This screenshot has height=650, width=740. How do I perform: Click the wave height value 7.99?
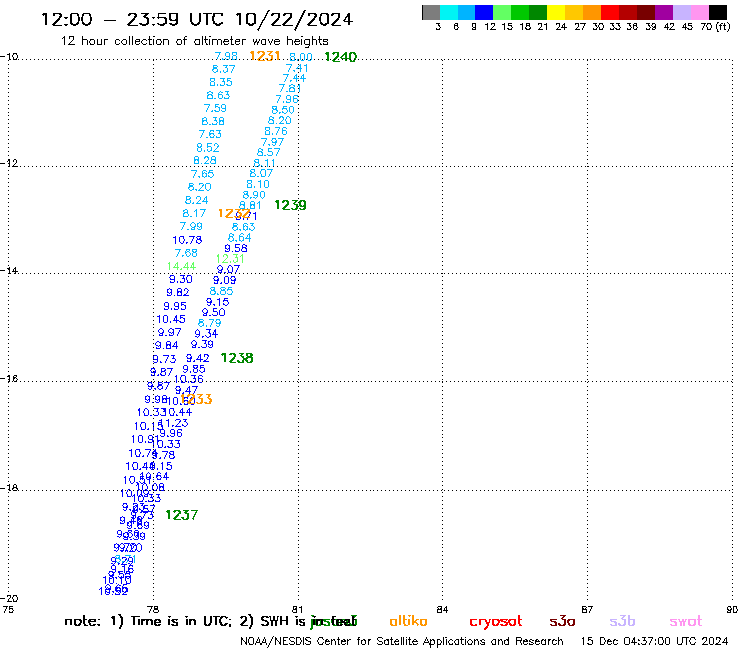tap(191, 227)
